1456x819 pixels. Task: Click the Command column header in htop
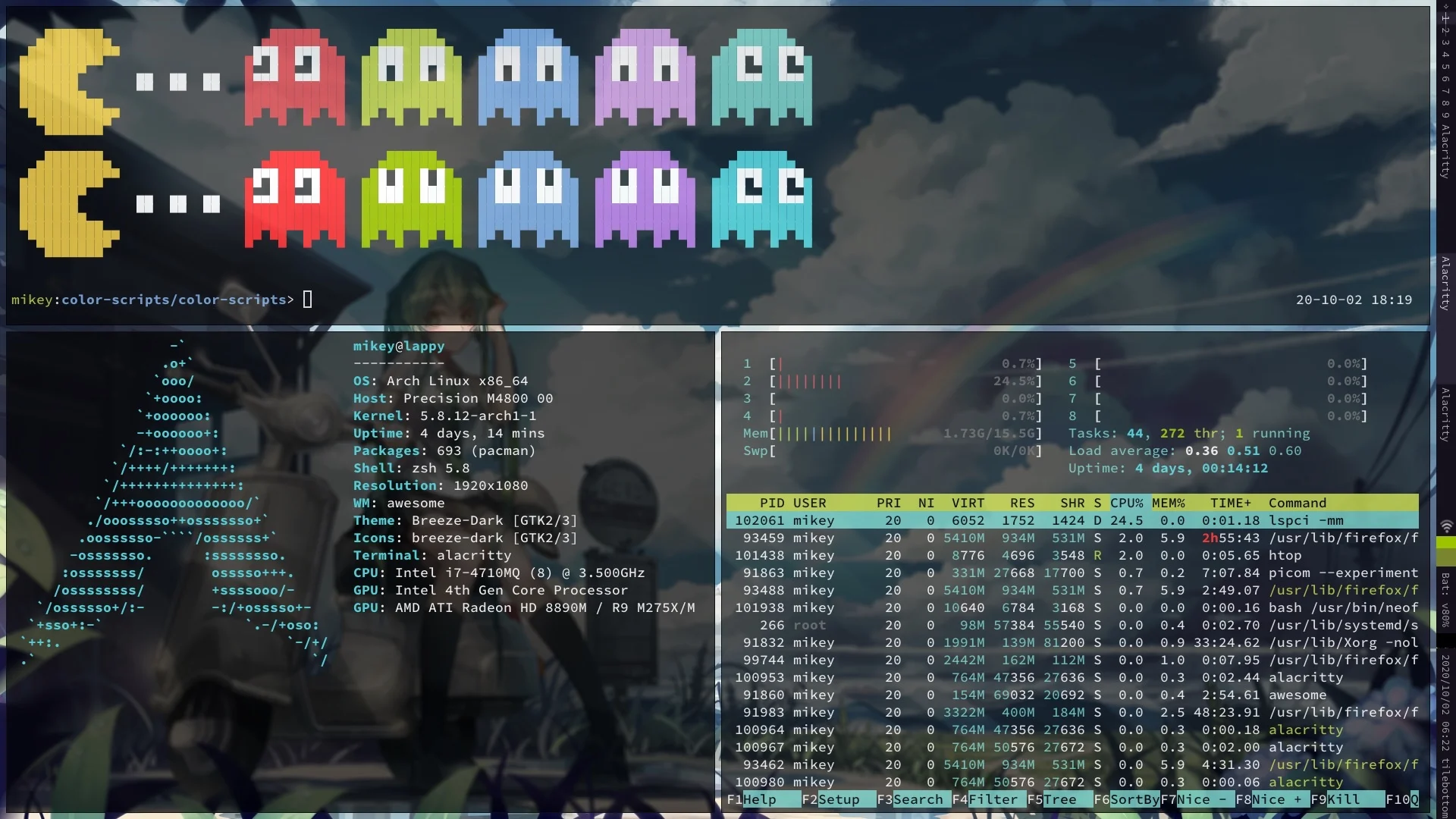click(1298, 503)
